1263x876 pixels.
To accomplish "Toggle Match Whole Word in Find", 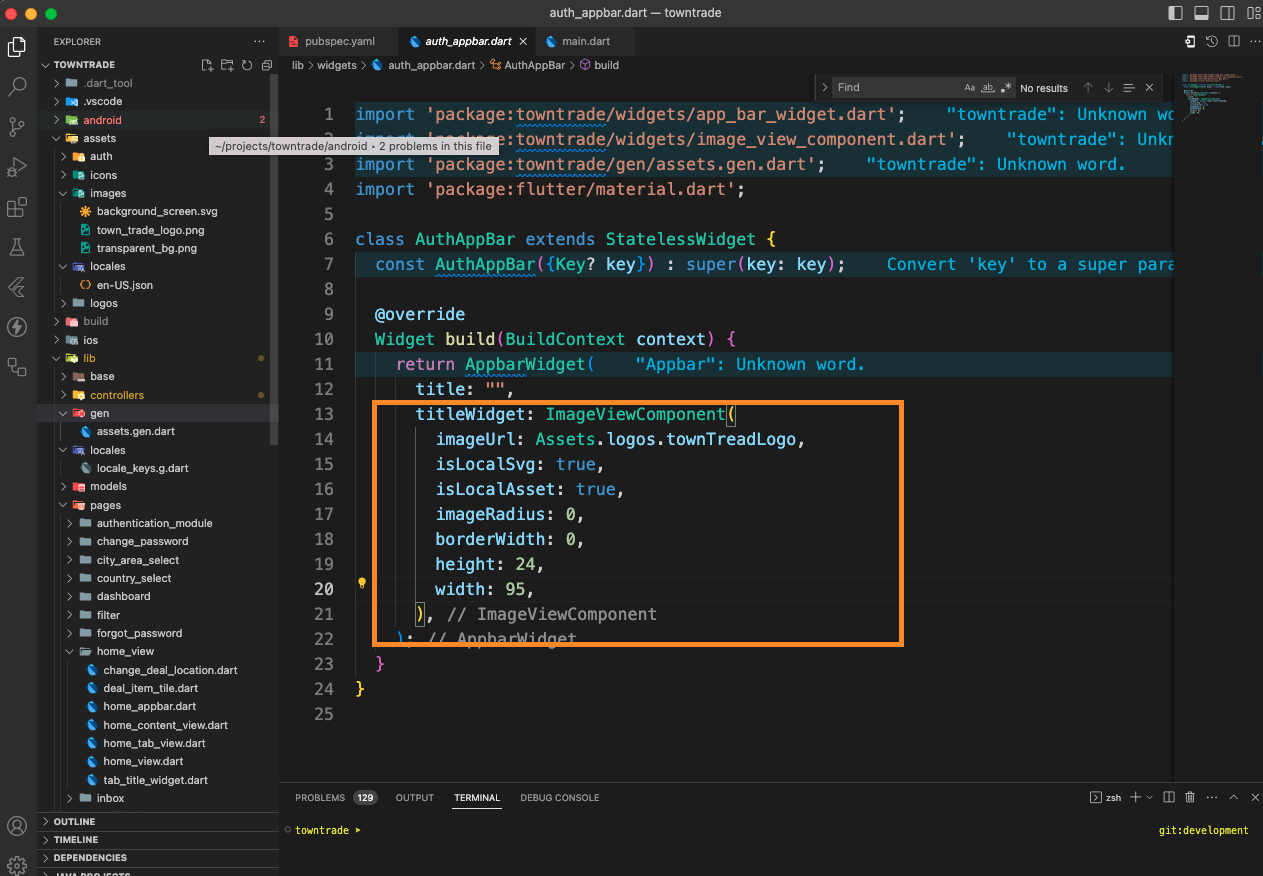I will click(988, 88).
